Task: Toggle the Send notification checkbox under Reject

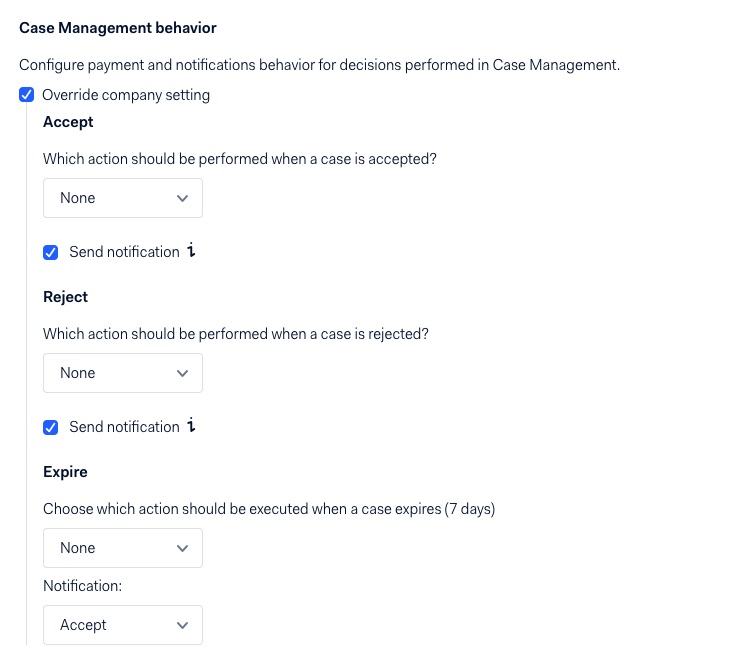Action: pos(51,427)
